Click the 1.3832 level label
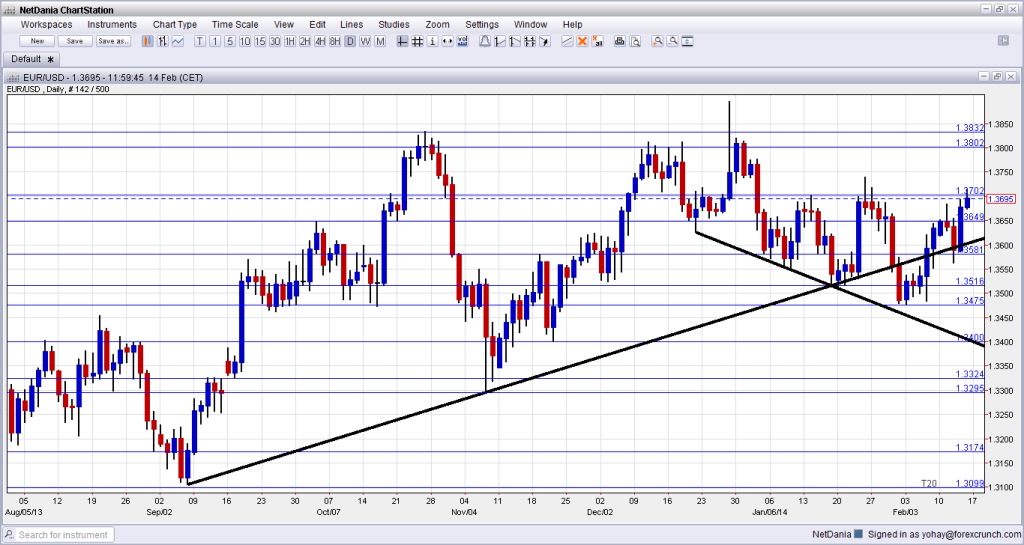 [x=969, y=128]
